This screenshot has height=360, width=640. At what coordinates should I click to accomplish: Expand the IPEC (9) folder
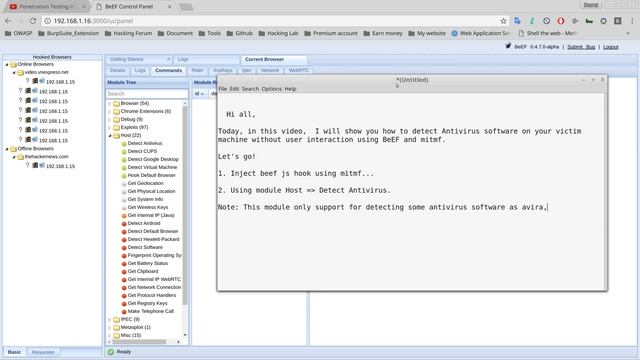tap(109, 319)
